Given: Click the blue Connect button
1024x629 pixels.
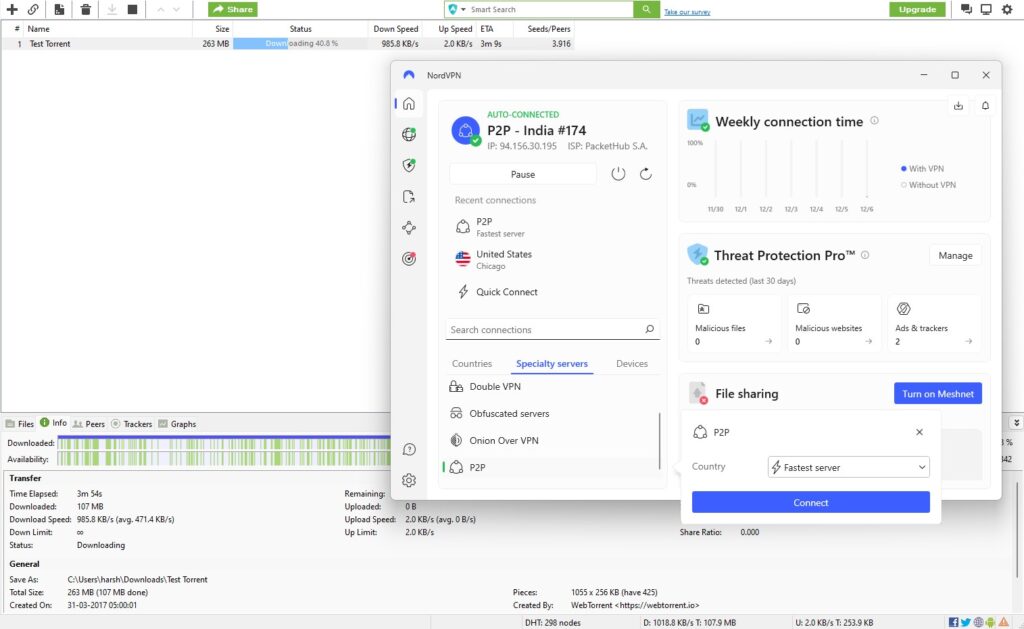Looking at the screenshot, I should click(810, 502).
